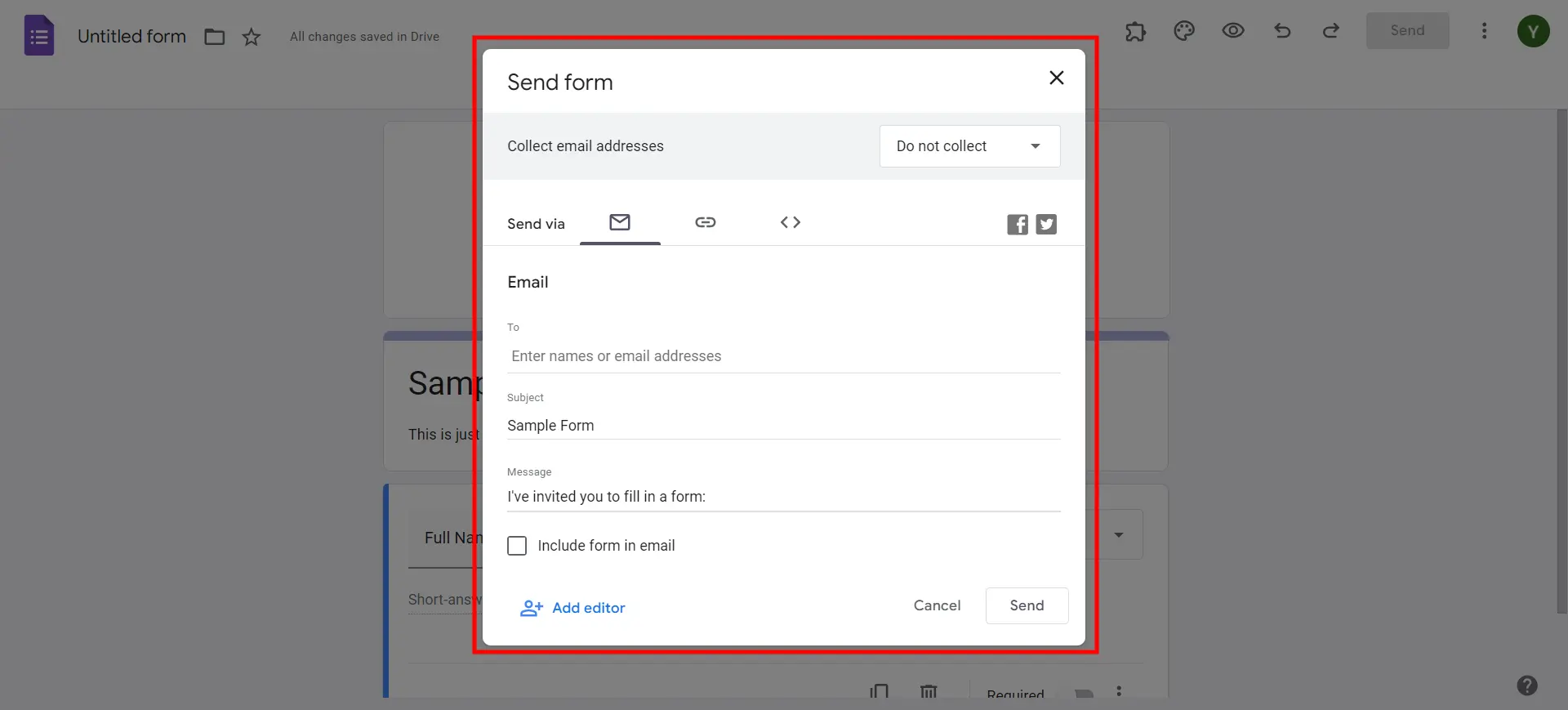Cancel the Send form dialog
Screen dimensions: 1568x710
[x=938, y=605]
